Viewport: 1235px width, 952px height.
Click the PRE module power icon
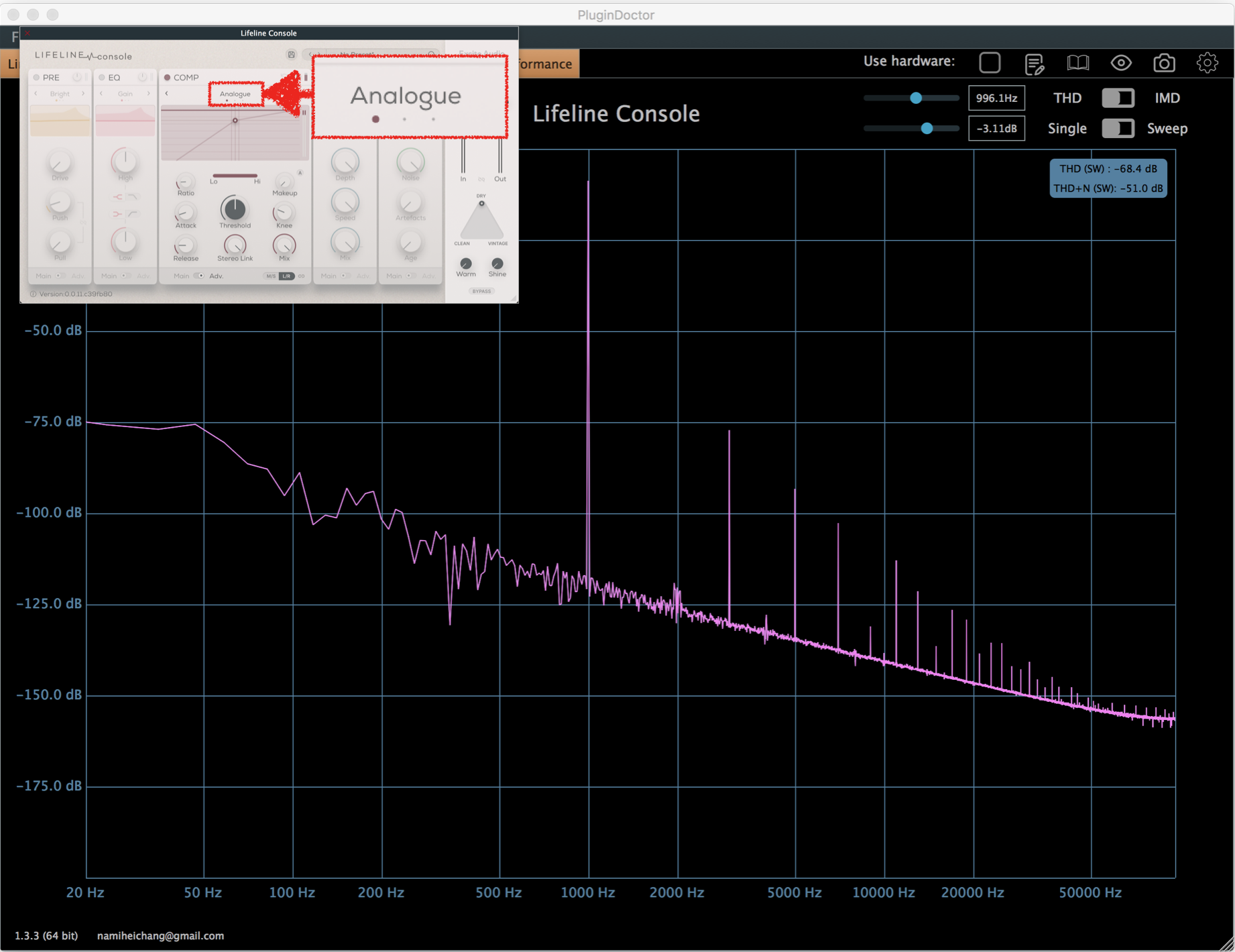click(x=77, y=77)
